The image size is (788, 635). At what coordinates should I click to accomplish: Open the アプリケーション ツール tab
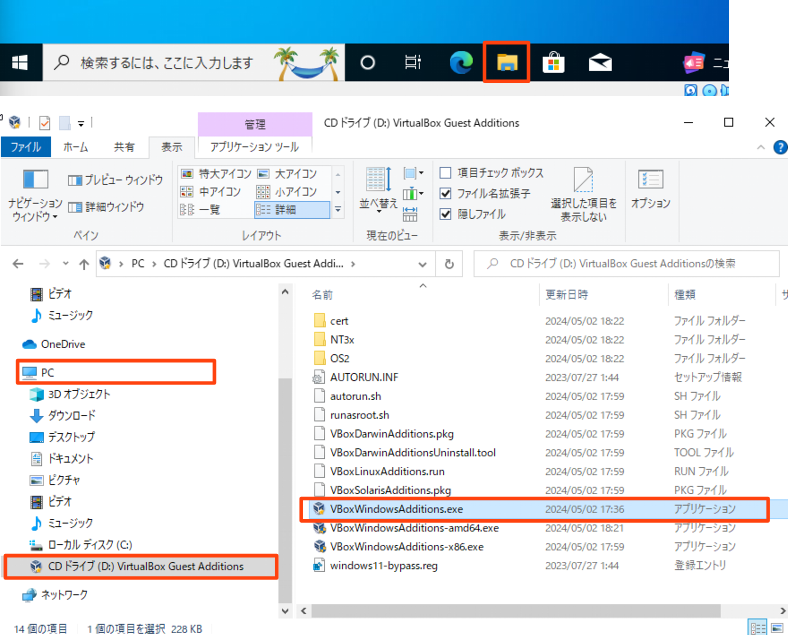pyautogui.click(x=254, y=147)
